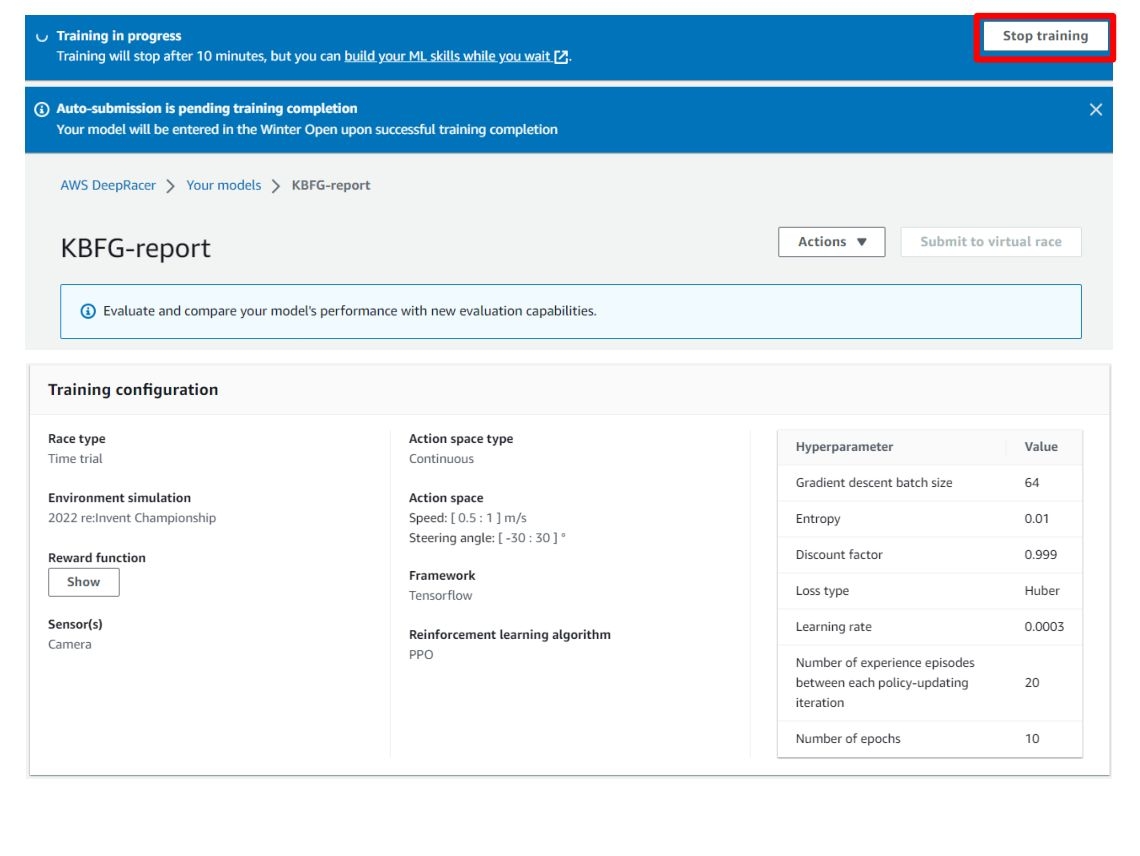Click the info icon in evaluation notice
Screen dimensions: 1140x856
click(x=88, y=311)
